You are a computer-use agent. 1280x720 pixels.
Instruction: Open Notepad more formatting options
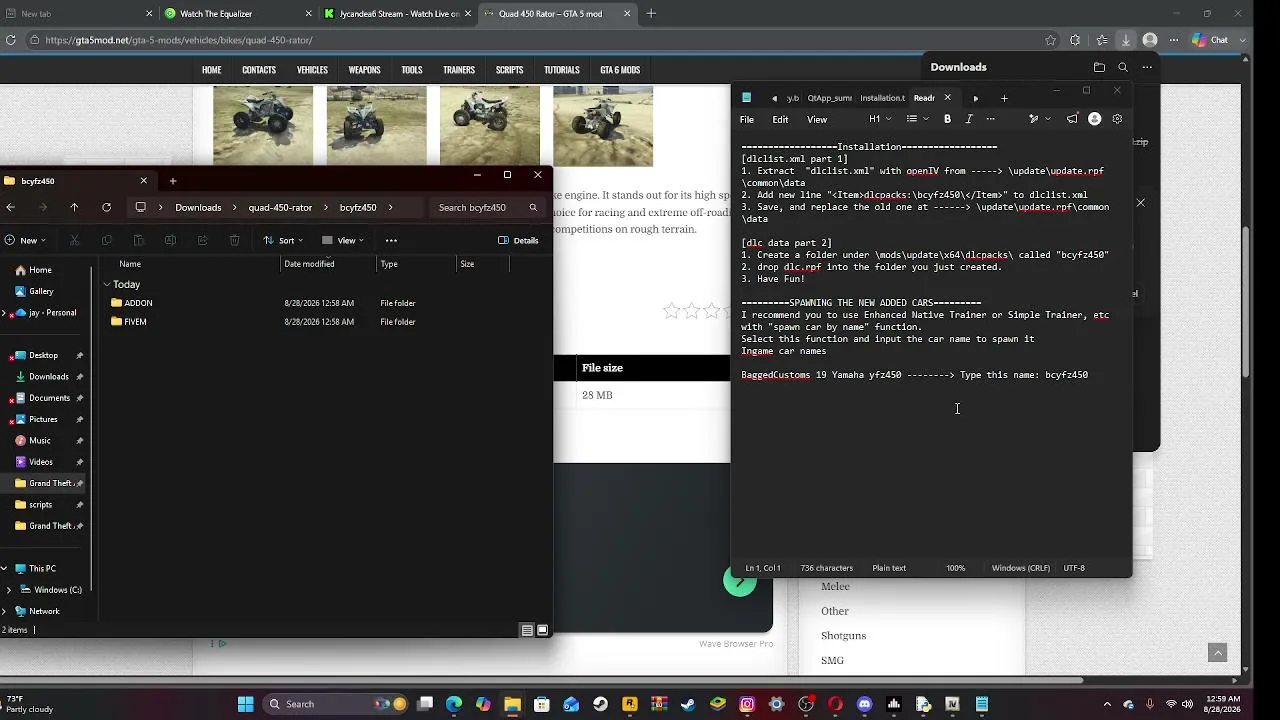(990, 119)
